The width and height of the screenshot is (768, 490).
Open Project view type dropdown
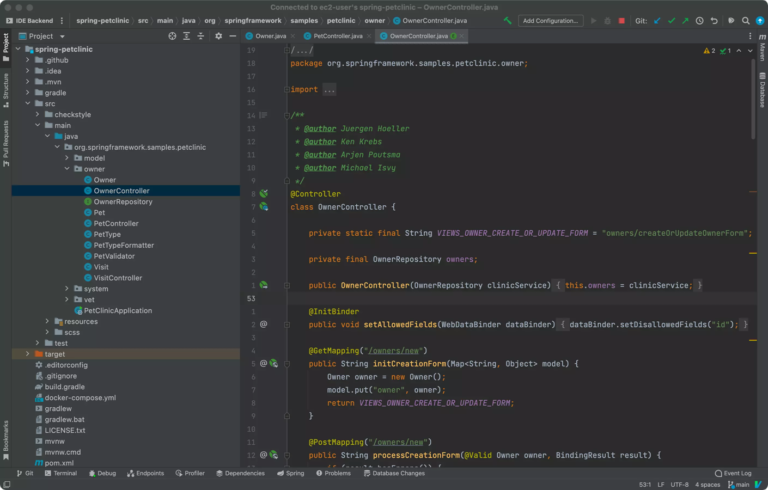point(62,36)
